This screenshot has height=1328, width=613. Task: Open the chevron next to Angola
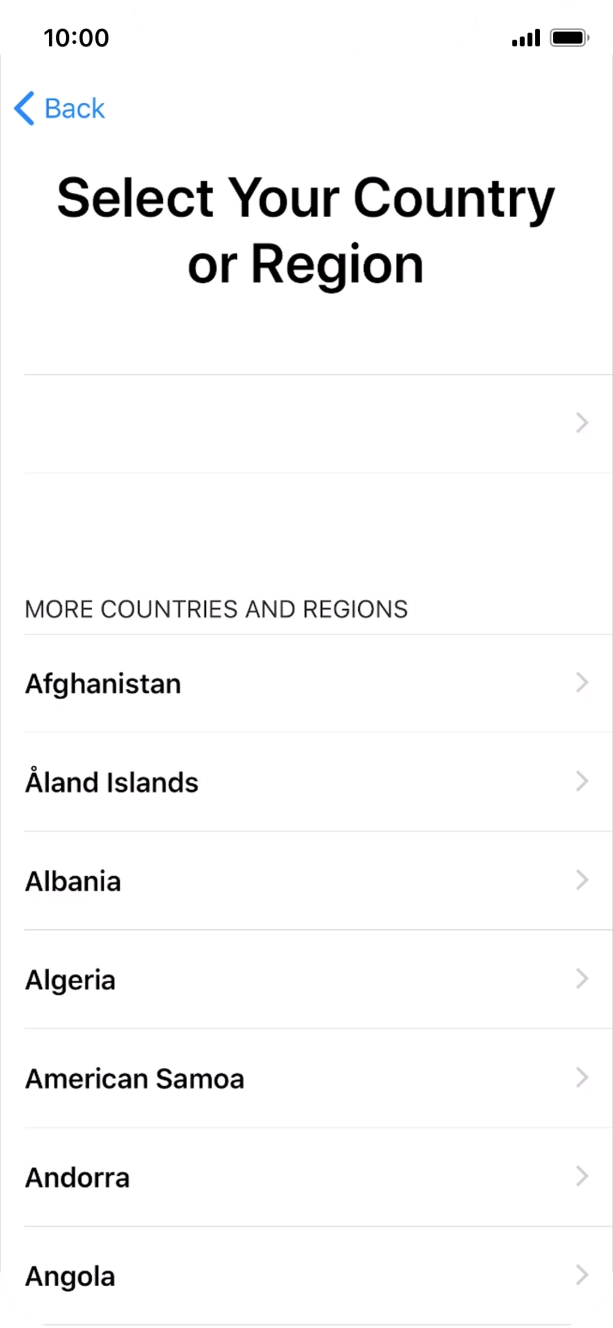coord(583,1276)
